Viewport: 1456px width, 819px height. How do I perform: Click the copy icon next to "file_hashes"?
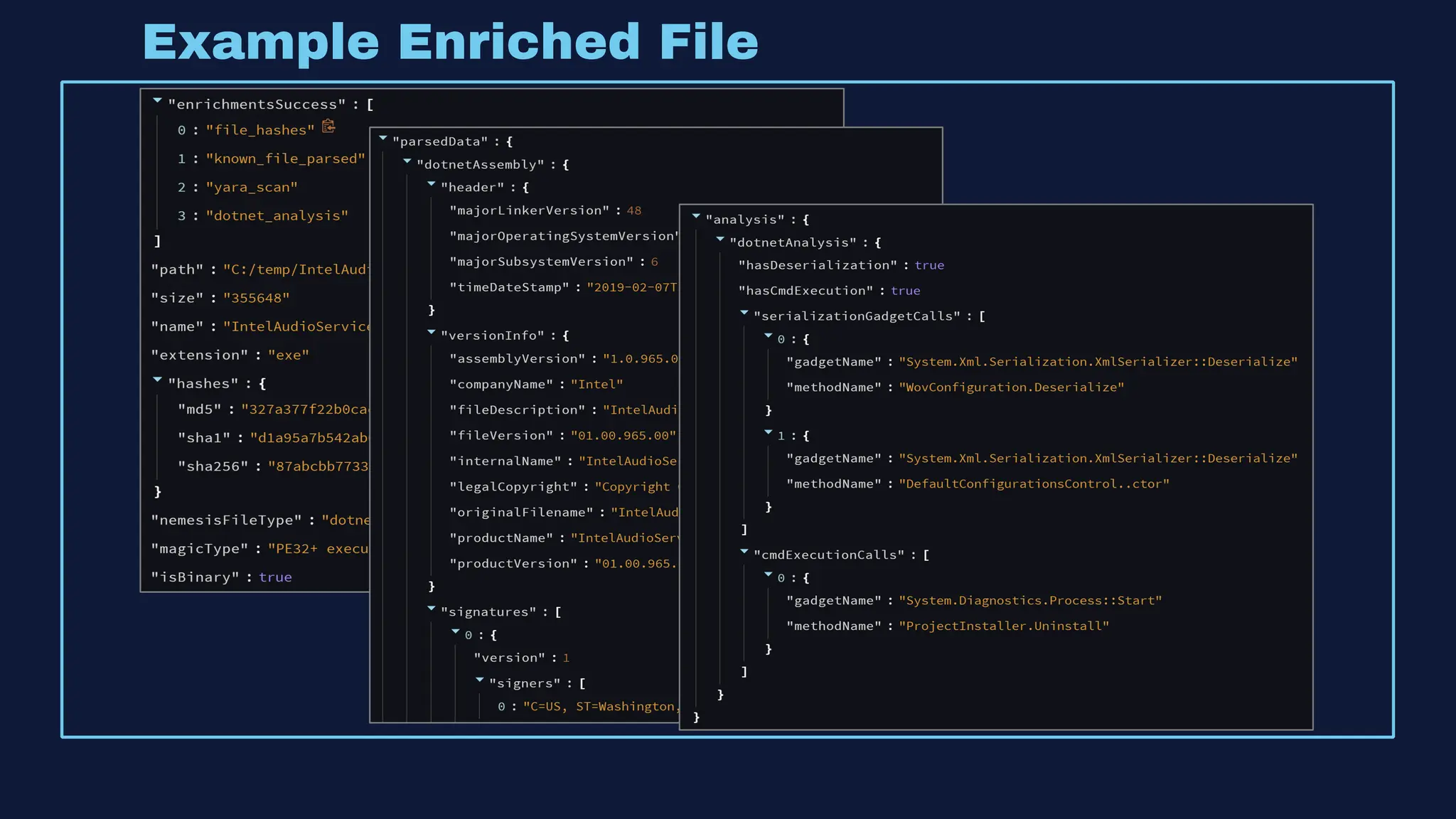coord(328,127)
